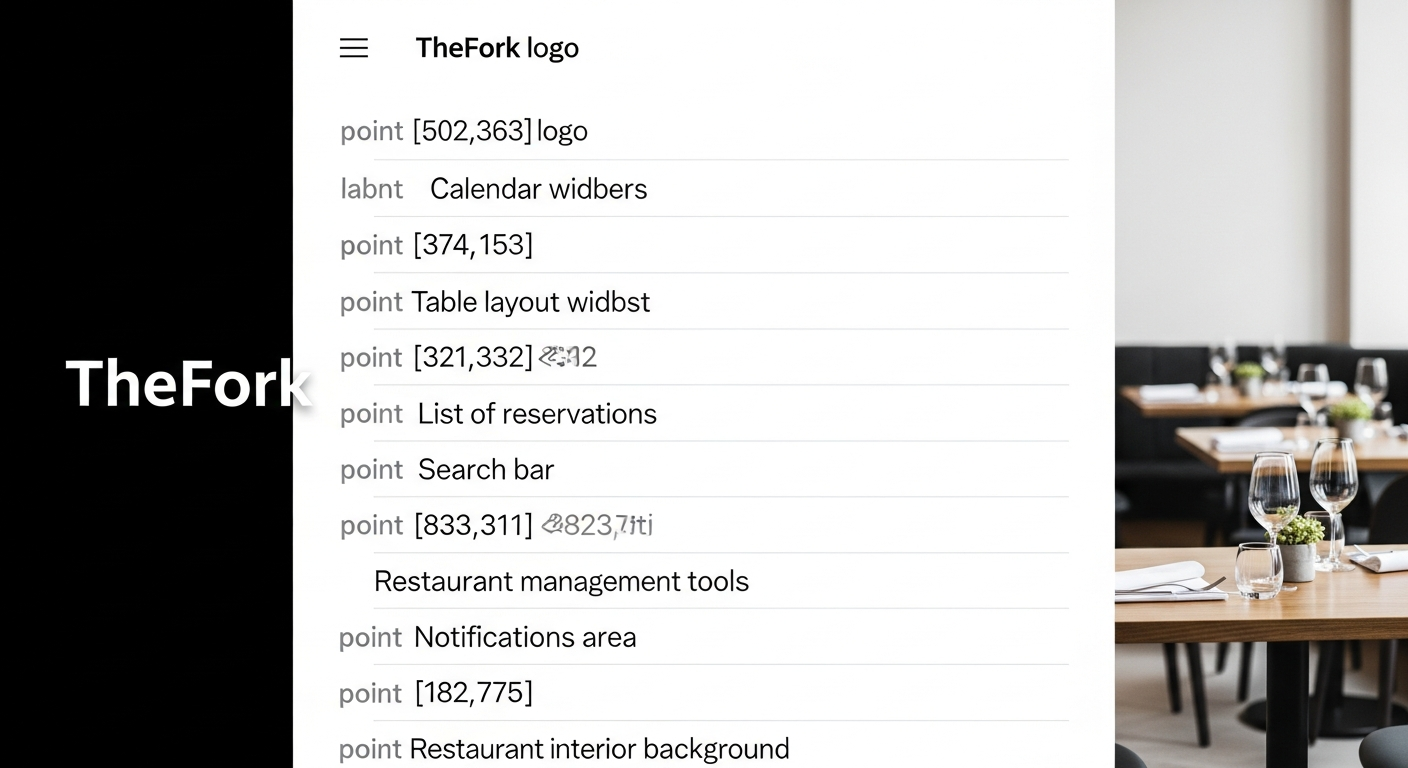Open the hamburger menu icon

coord(354,48)
